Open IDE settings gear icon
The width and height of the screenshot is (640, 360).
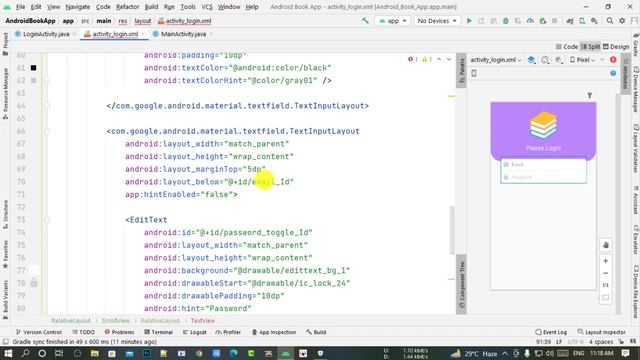point(622,21)
